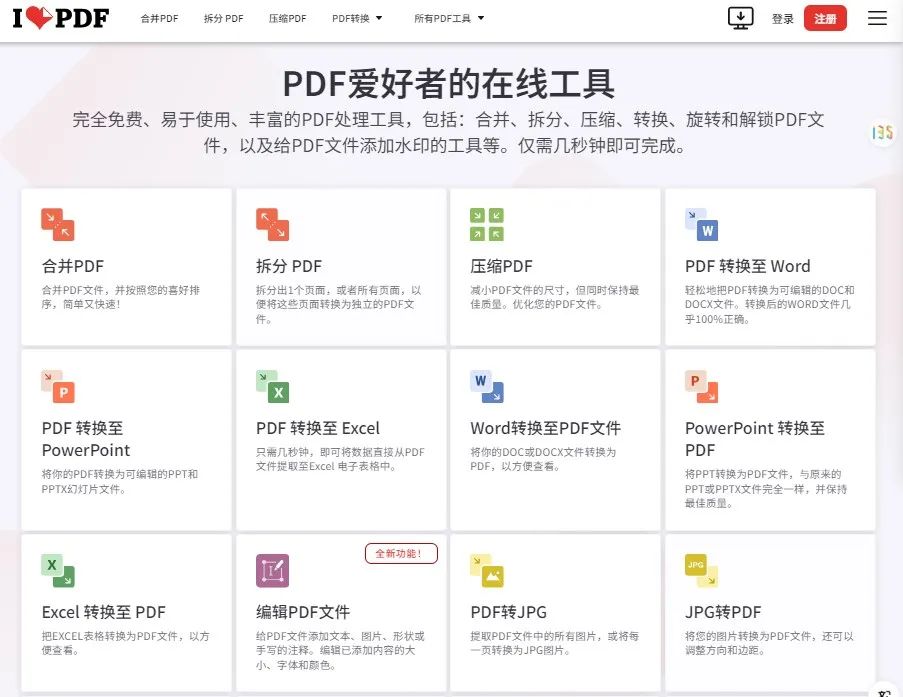
Task: Click description 提取PDF文件中的所有图片
Action: (555, 643)
